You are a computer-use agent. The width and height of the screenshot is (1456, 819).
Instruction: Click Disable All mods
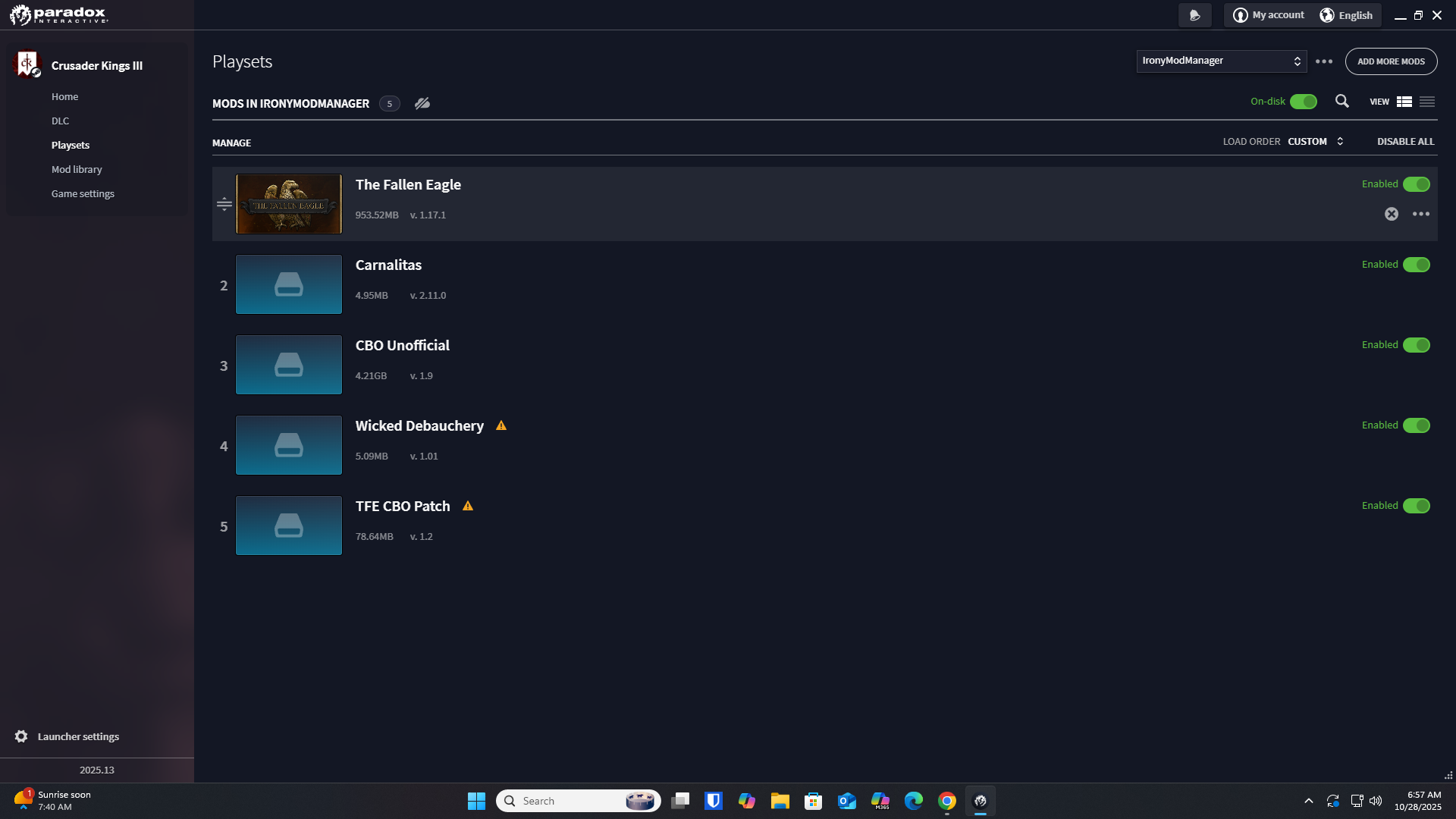(x=1405, y=142)
